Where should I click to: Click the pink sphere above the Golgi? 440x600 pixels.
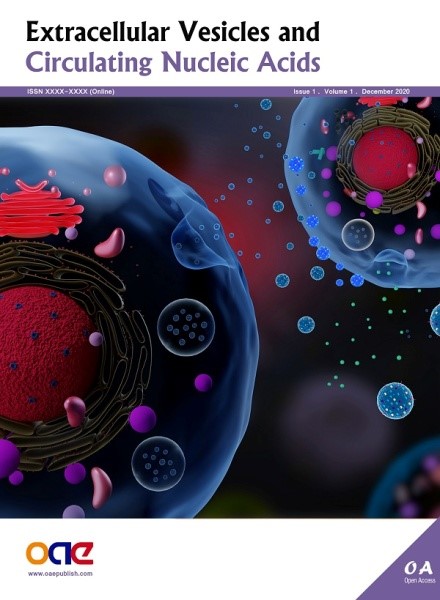pyautogui.click(x=114, y=176)
